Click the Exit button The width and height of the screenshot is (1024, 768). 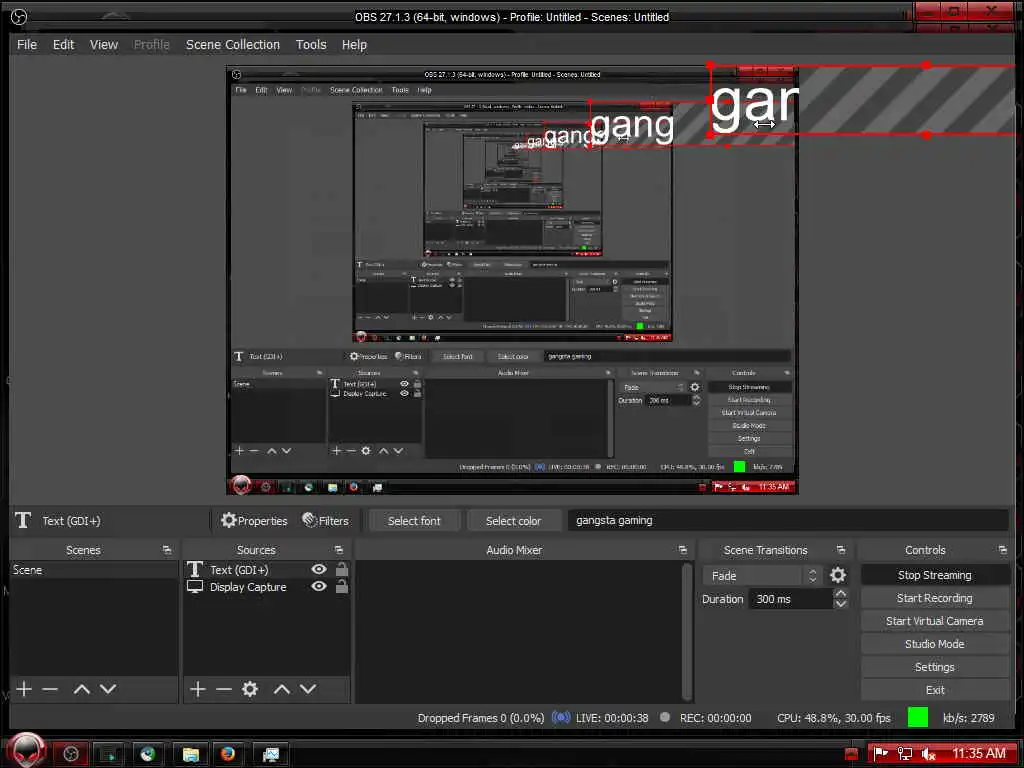pos(935,690)
